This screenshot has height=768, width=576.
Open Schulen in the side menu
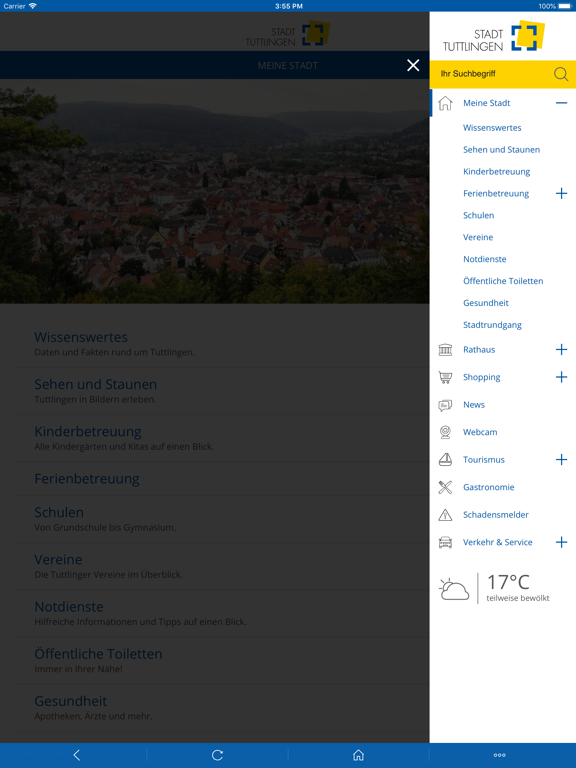point(478,216)
